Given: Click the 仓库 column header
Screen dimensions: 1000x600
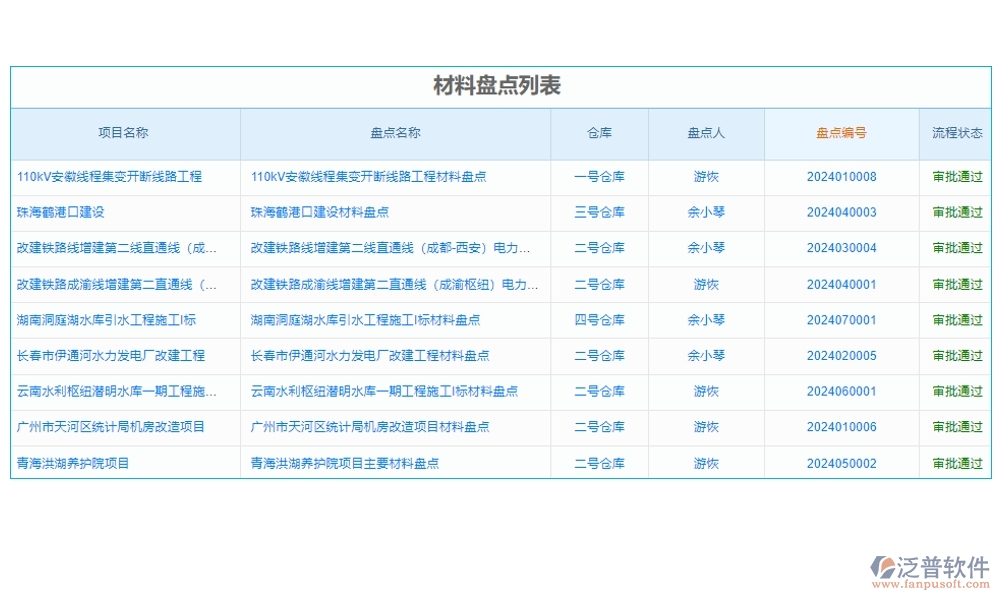Looking at the screenshot, I should click(600, 132).
